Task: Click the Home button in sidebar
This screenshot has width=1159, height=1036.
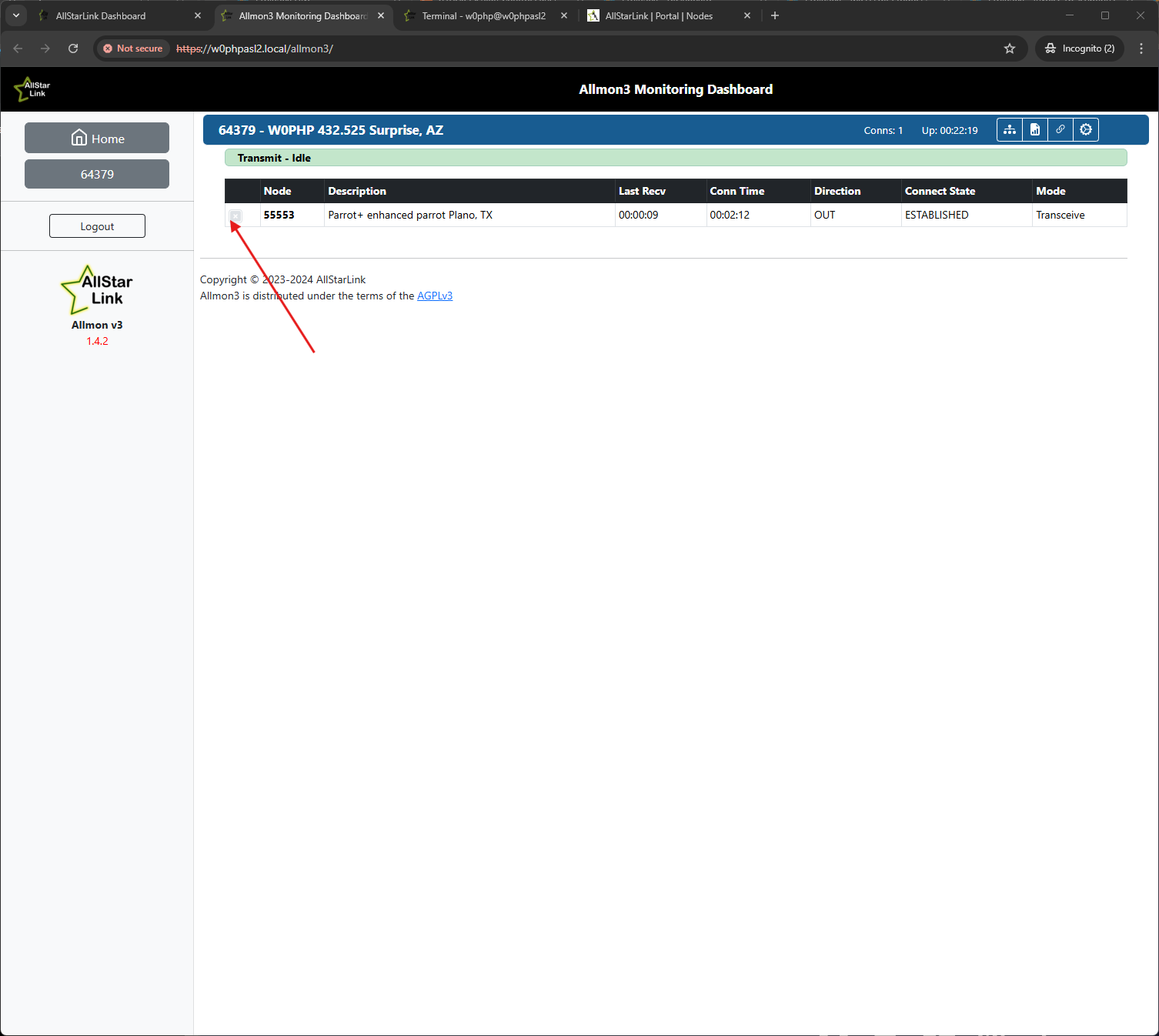Action: click(97, 139)
